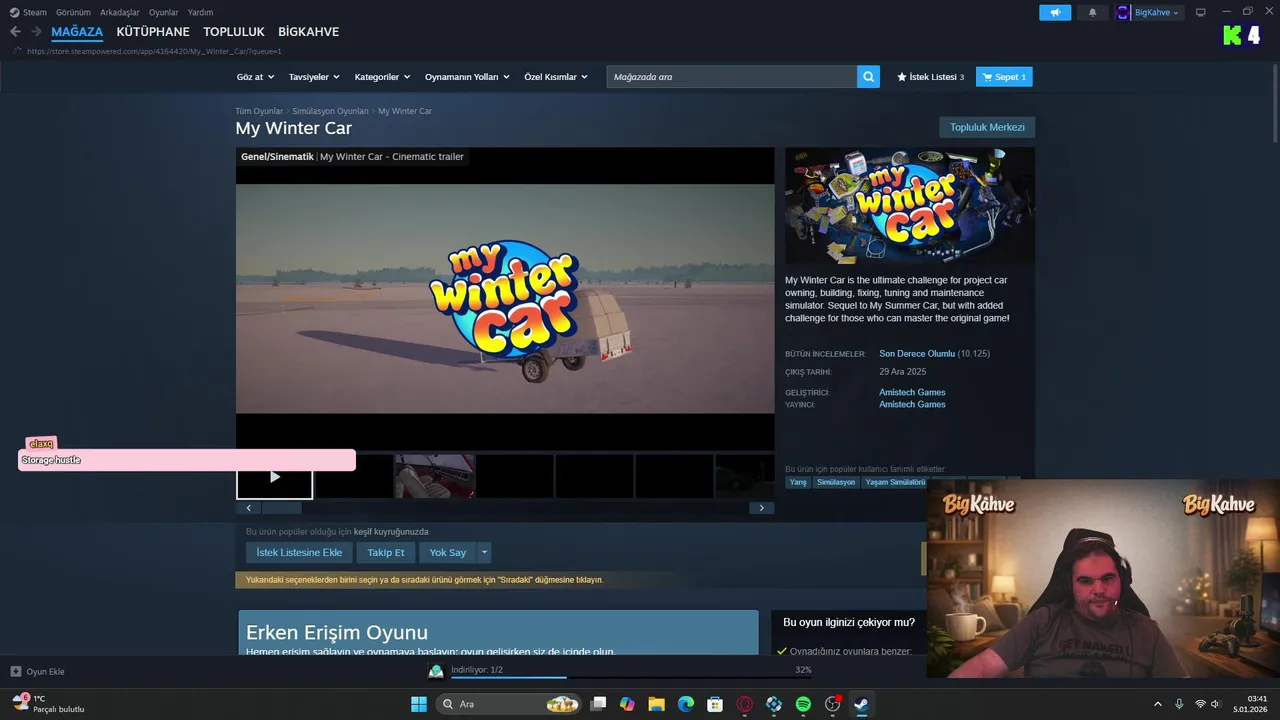This screenshot has width=1280, height=720.
Task: Switch to the KÜTÜPHANE tab
Action: click(x=153, y=32)
